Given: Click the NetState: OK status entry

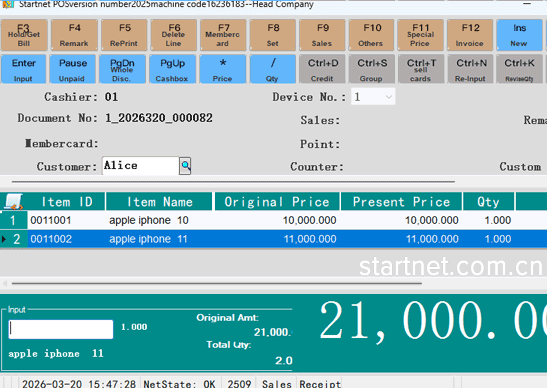Looking at the screenshot, I should (x=180, y=384).
